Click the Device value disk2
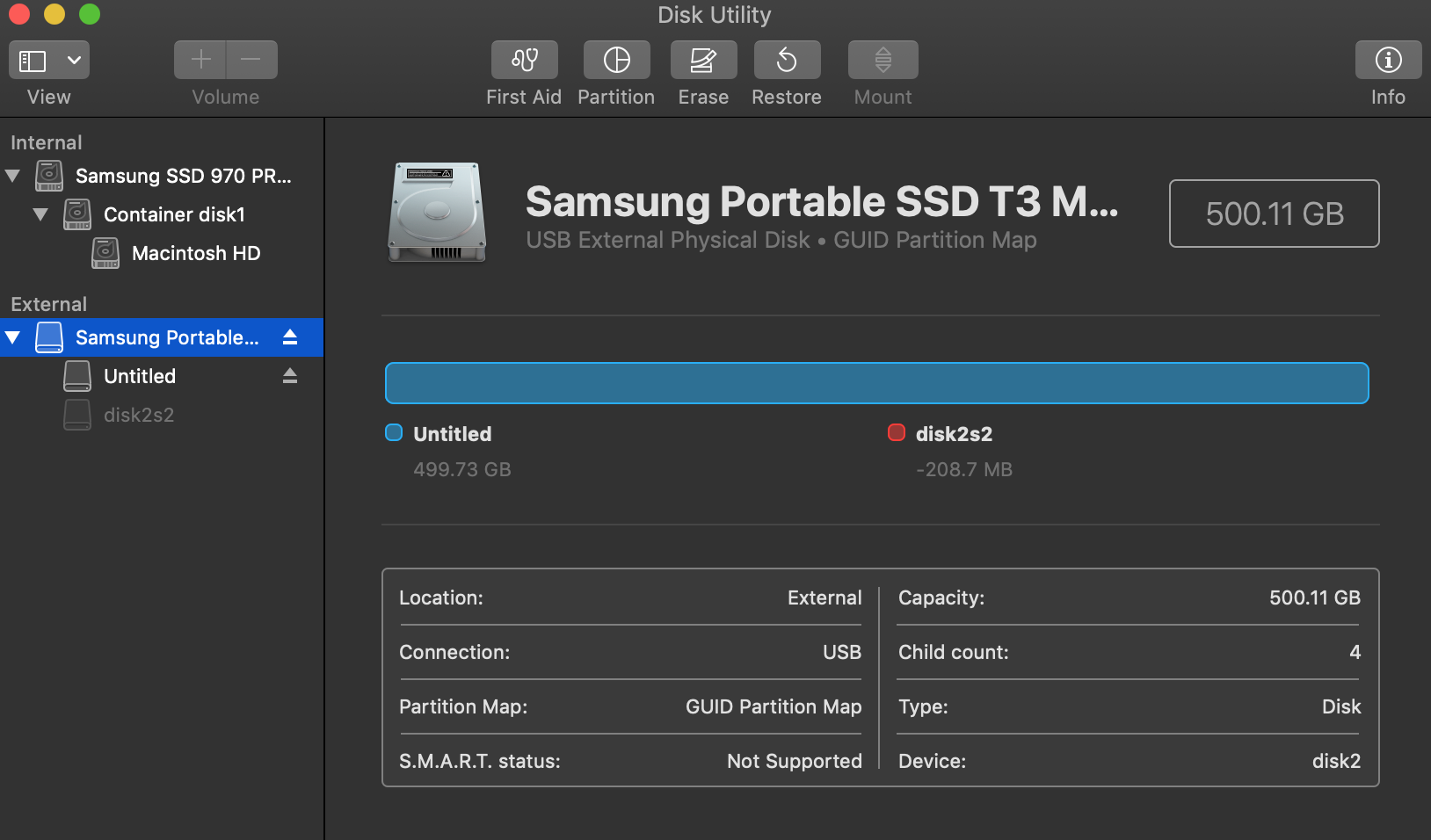This screenshot has width=1431, height=840. (x=1336, y=761)
